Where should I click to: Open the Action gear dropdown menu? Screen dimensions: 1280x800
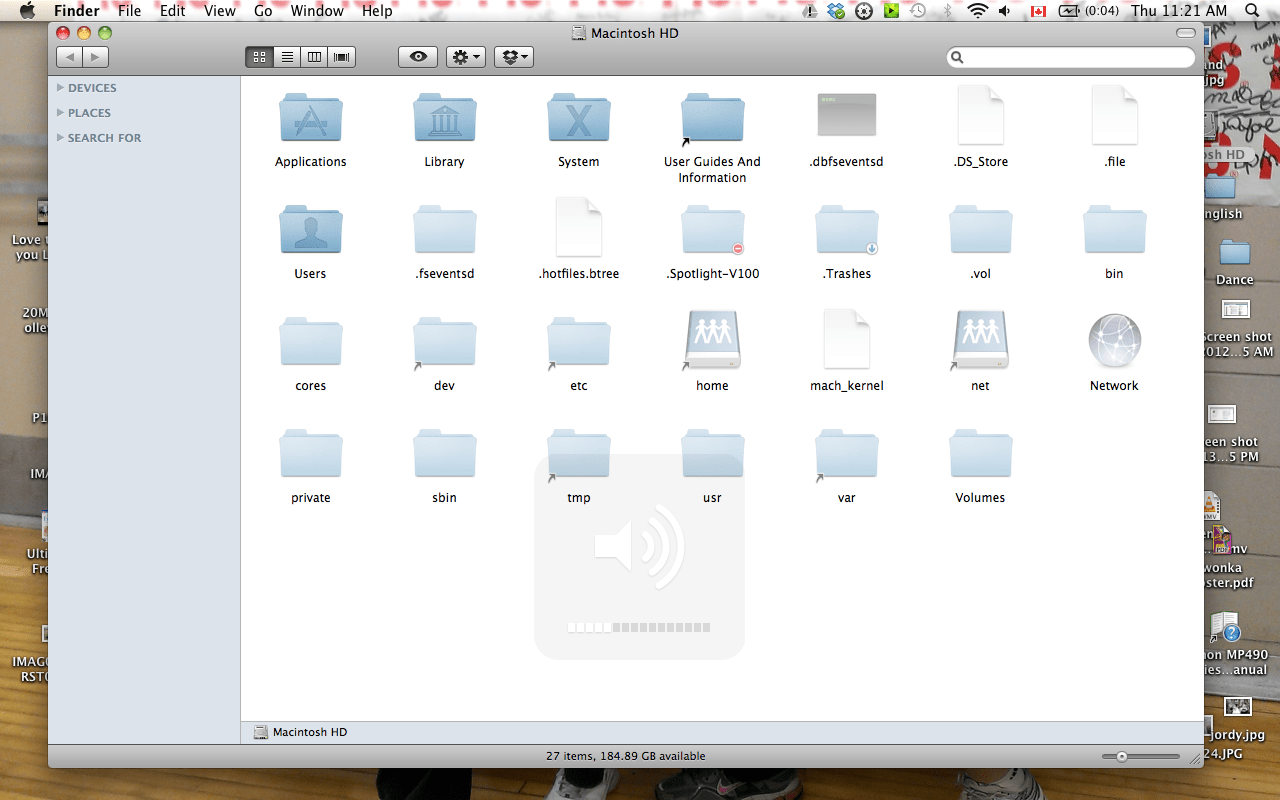[x=465, y=57]
